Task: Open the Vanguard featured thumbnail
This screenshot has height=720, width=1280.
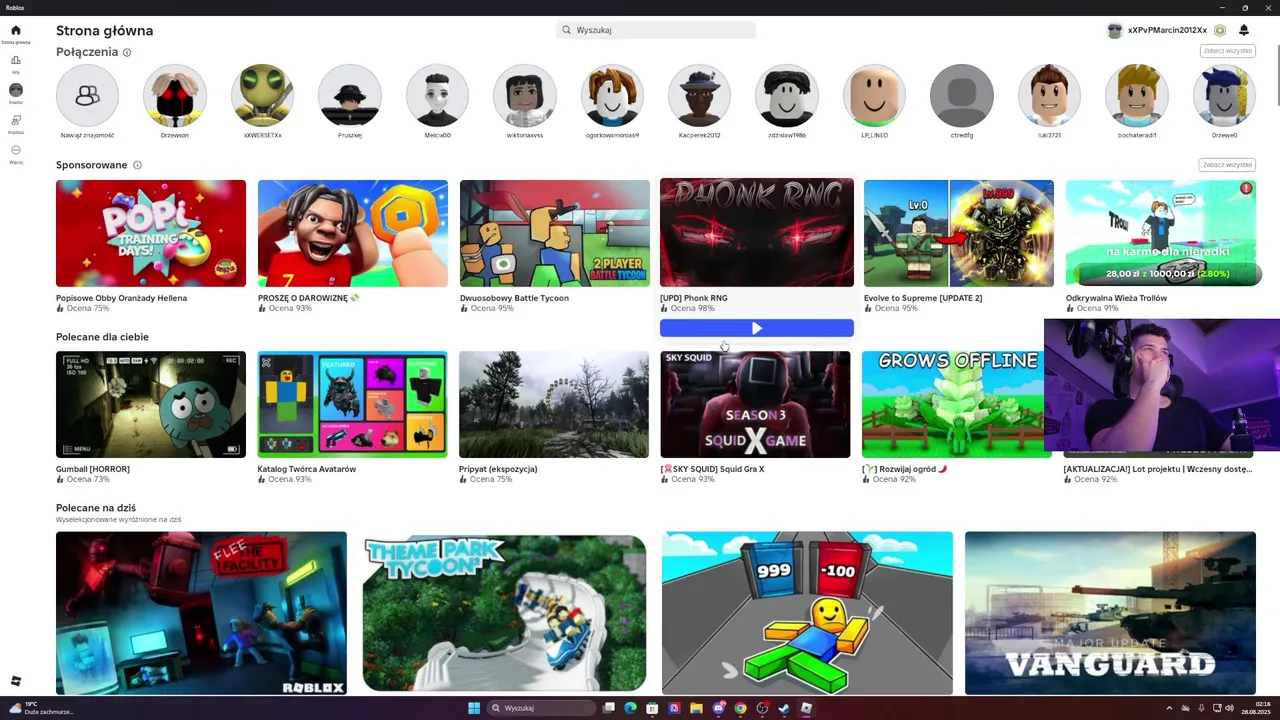Action: tap(1110, 613)
